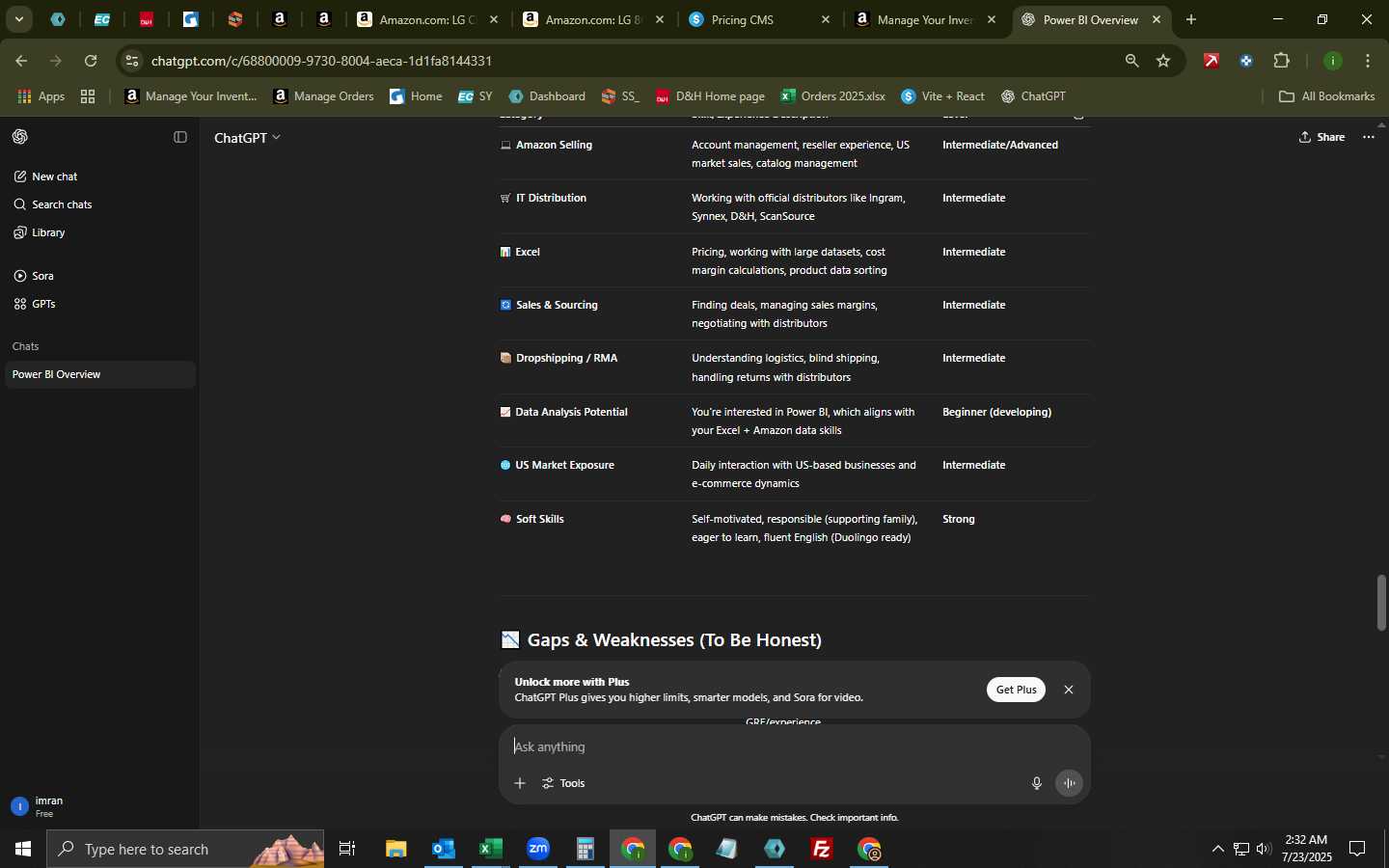Click the Share button
This screenshot has height=868, width=1389.
(1322, 137)
